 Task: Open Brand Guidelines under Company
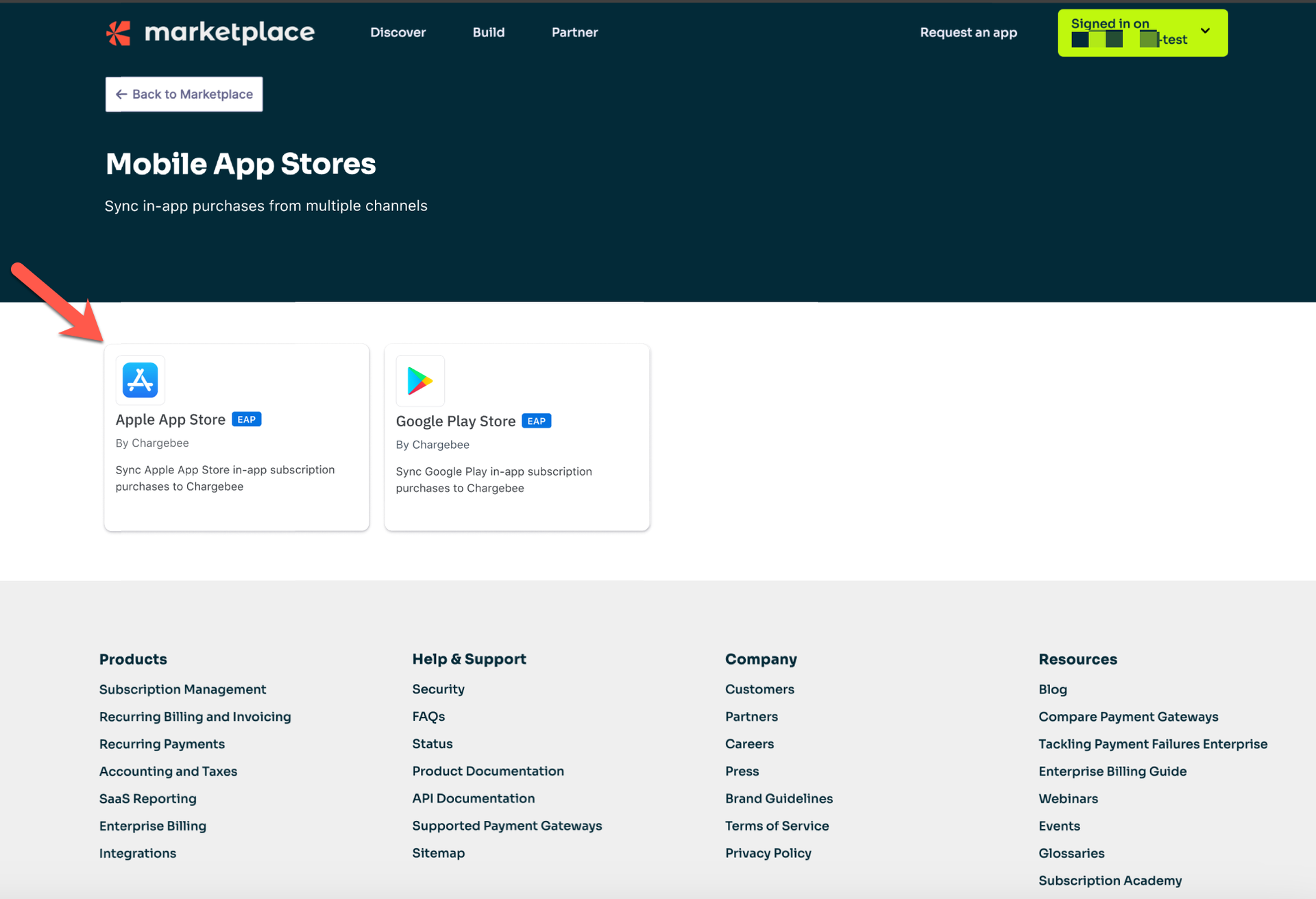[x=779, y=798]
